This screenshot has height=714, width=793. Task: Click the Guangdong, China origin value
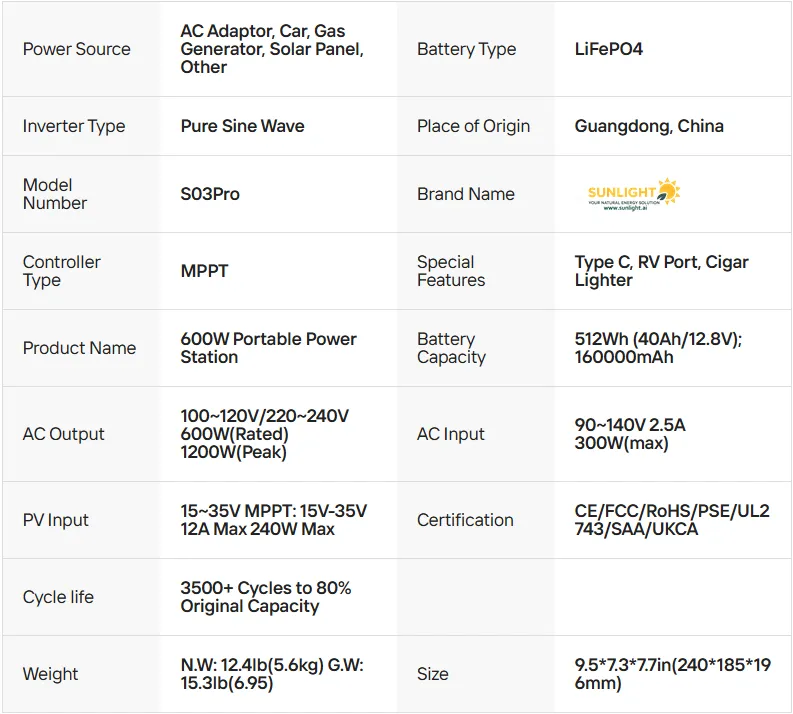pos(649,126)
